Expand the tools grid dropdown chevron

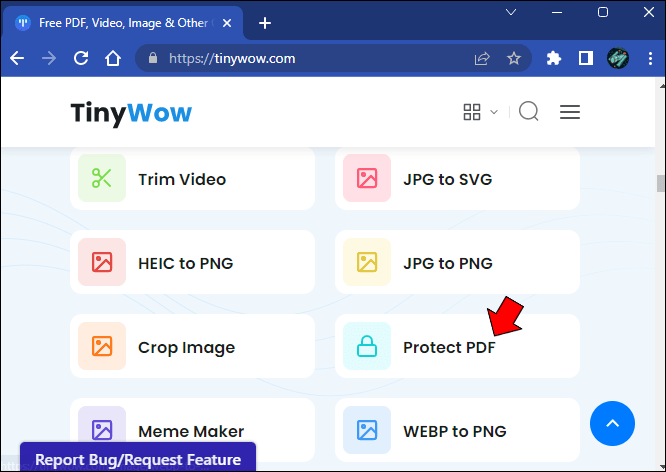coord(494,112)
